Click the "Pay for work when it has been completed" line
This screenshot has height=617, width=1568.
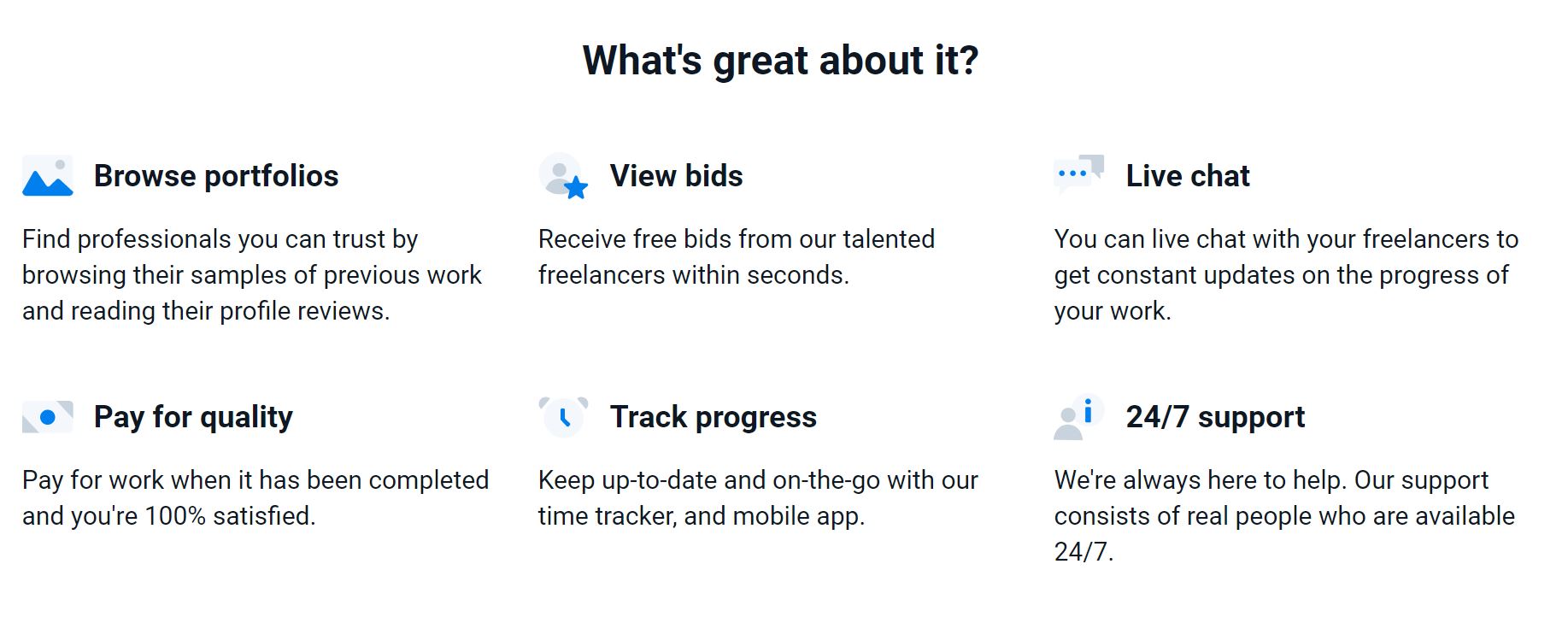[x=255, y=480]
